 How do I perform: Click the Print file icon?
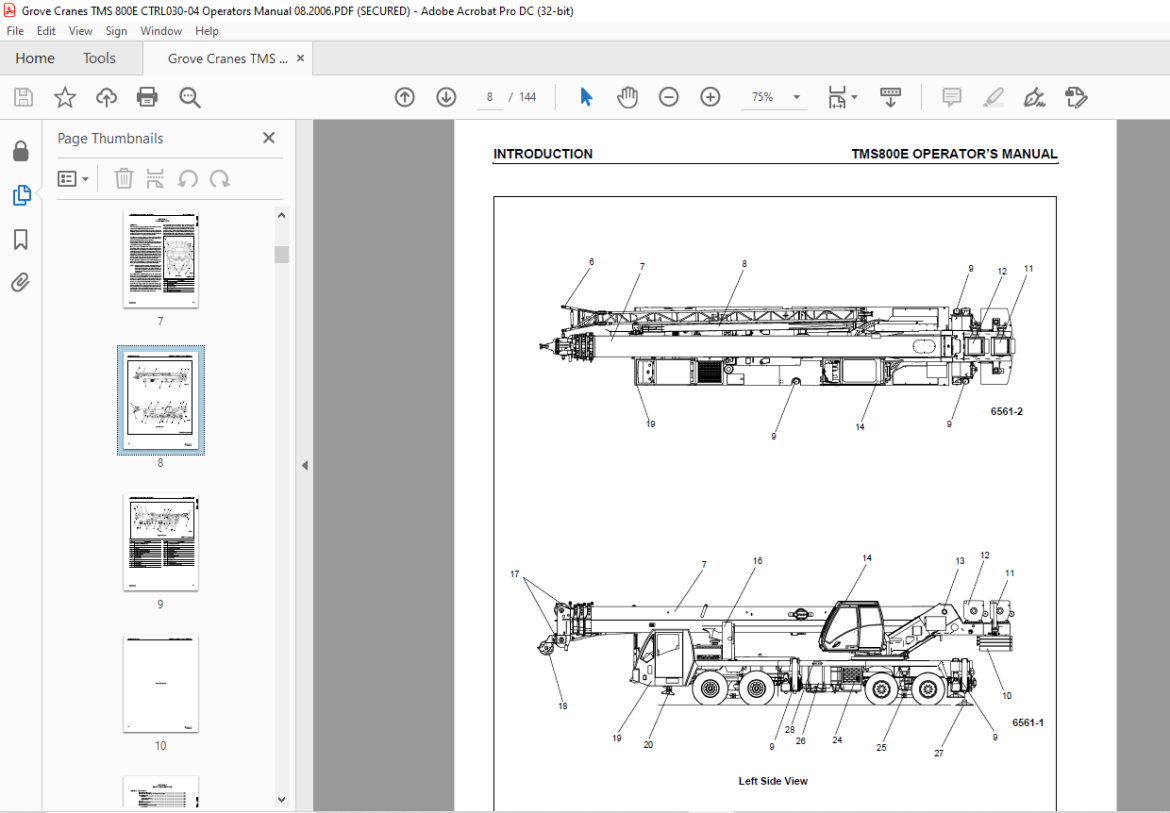[x=147, y=97]
